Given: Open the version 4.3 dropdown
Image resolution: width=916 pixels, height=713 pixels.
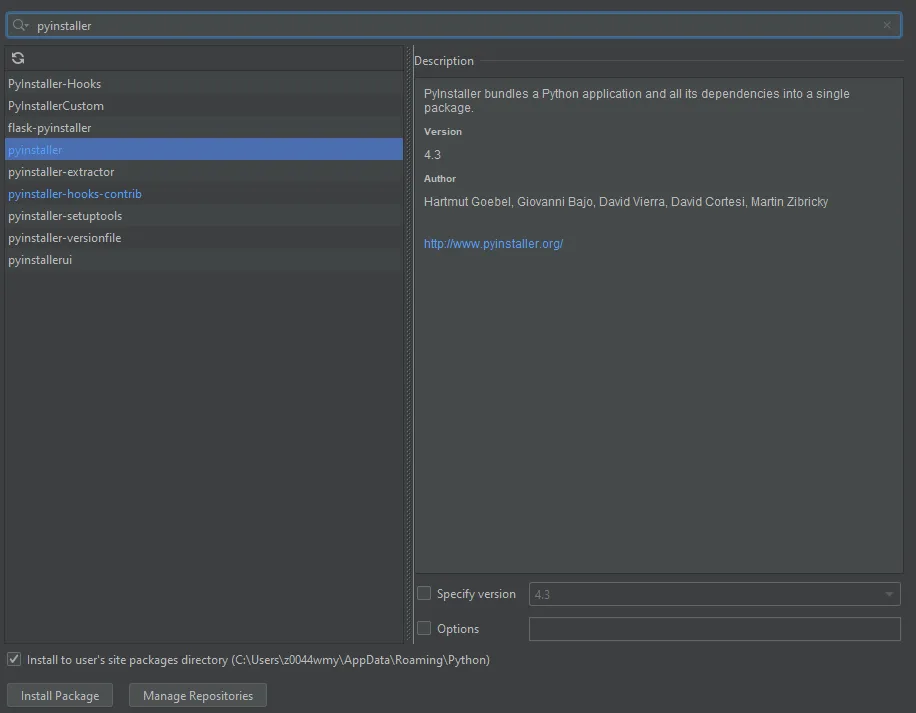Looking at the screenshot, I should (x=714, y=594).
